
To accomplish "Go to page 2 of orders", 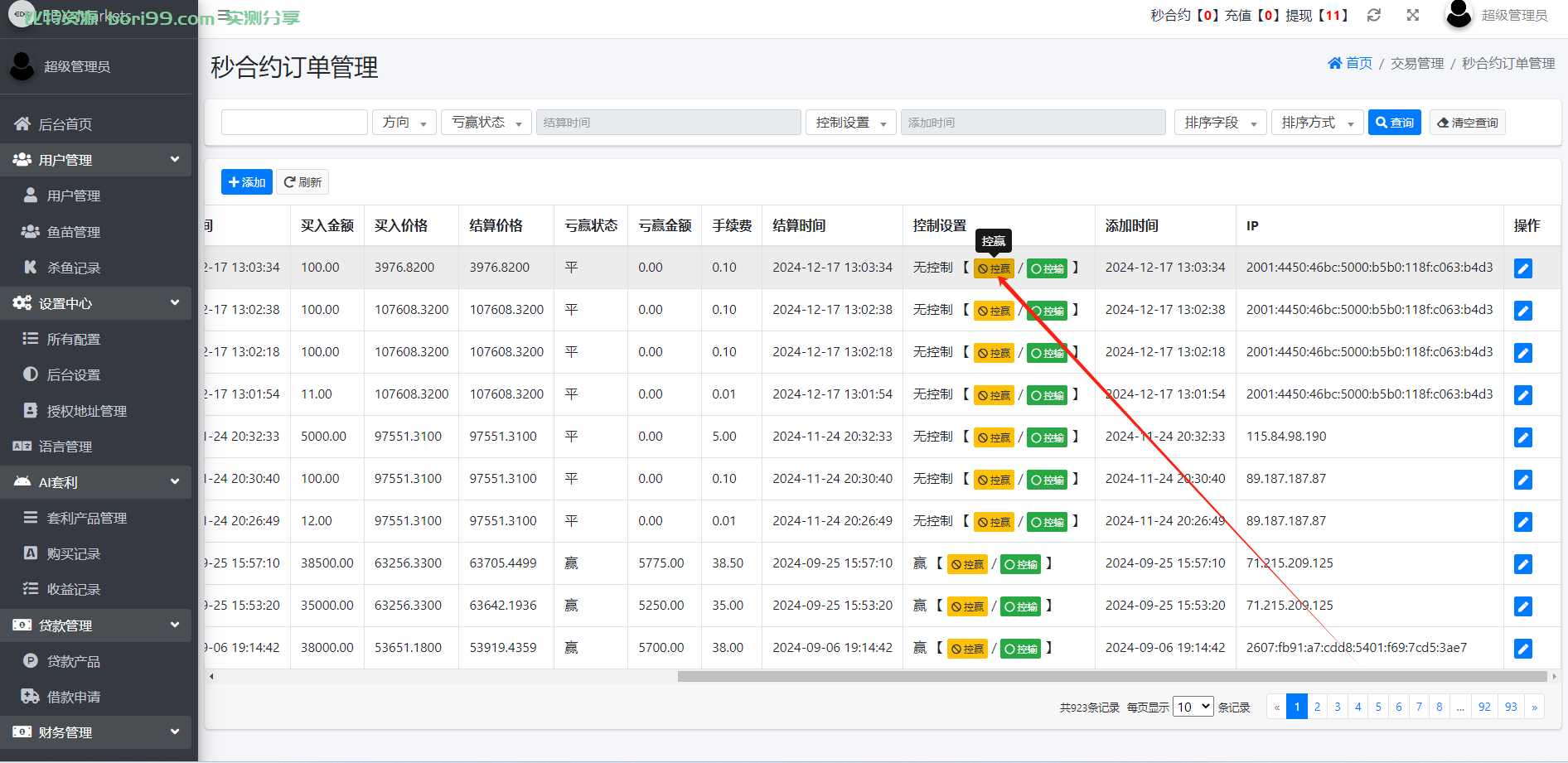I will pos(1317,707).
